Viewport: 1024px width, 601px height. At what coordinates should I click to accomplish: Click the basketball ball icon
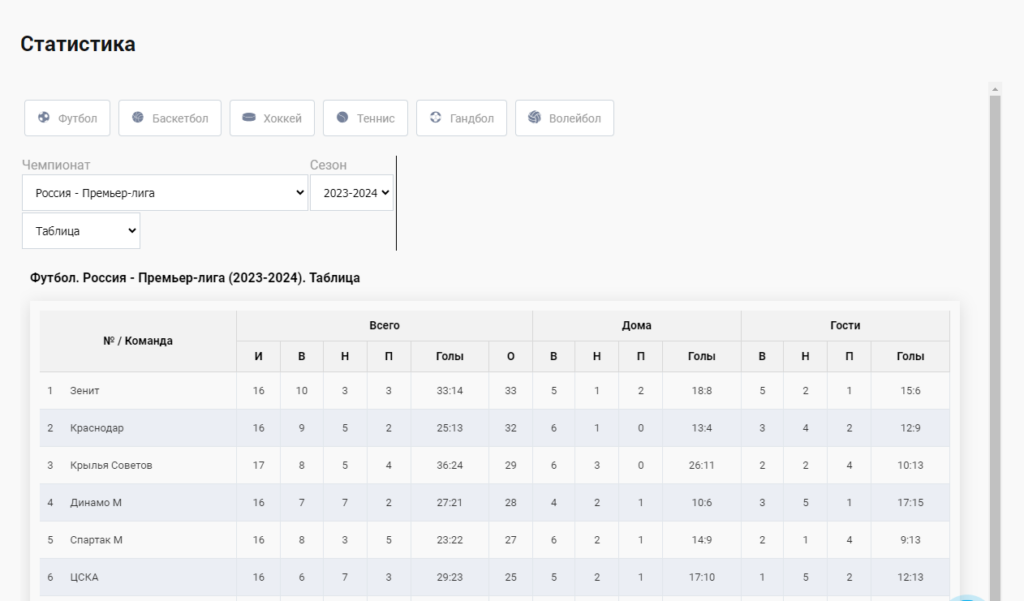click(x=138, y=118)
